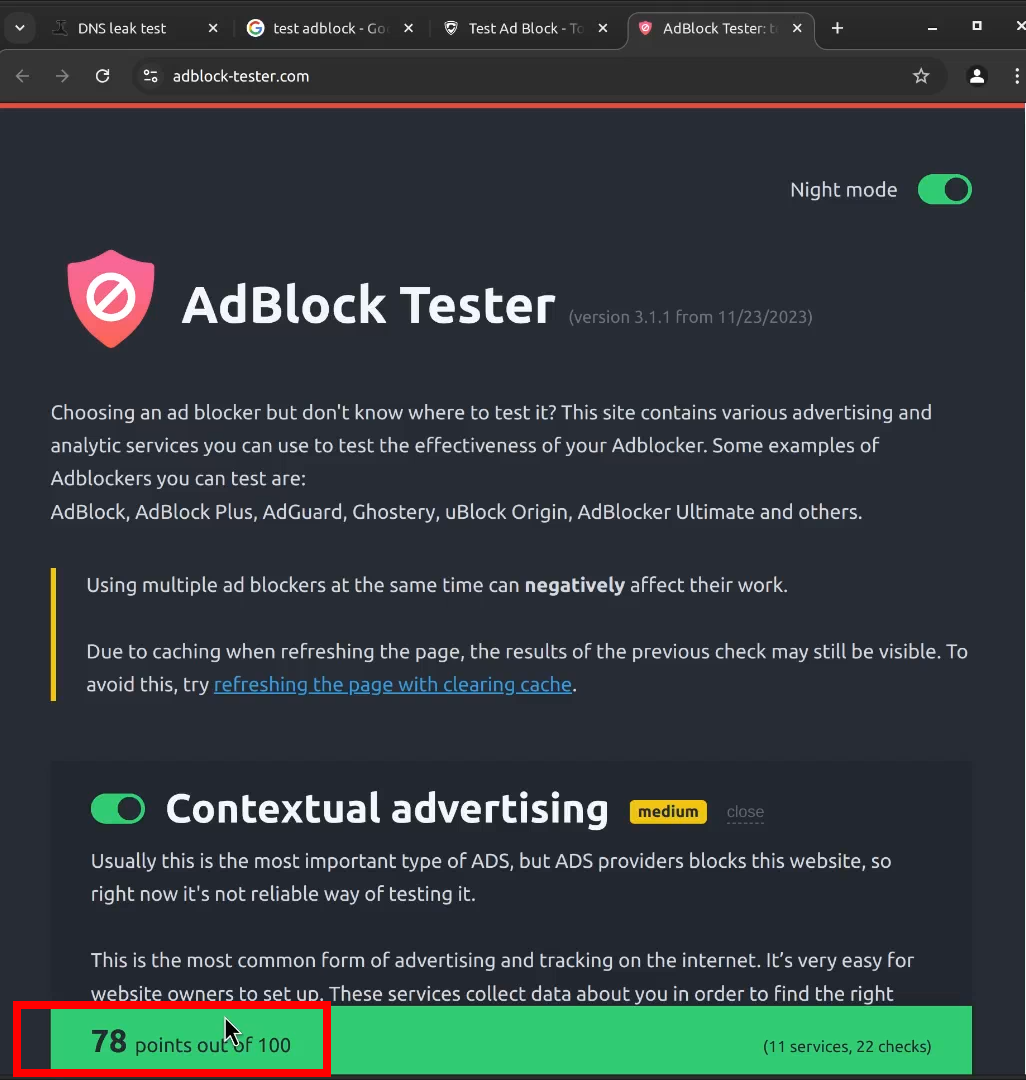Open the browser profile icon
Viewport: 1026px width, 1080px height.
[976, 76]
